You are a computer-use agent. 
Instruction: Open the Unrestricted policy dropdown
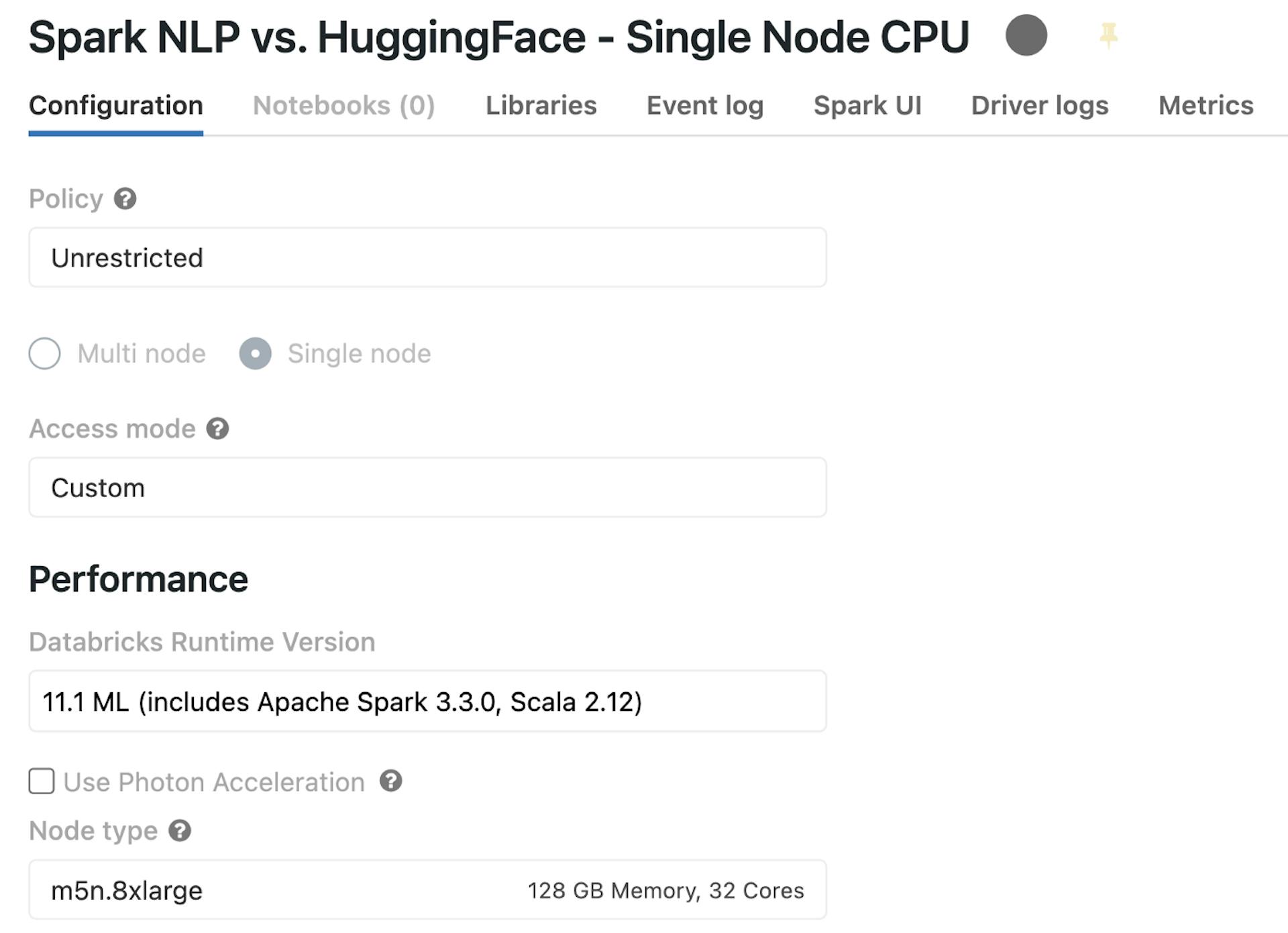pos(427,258)
